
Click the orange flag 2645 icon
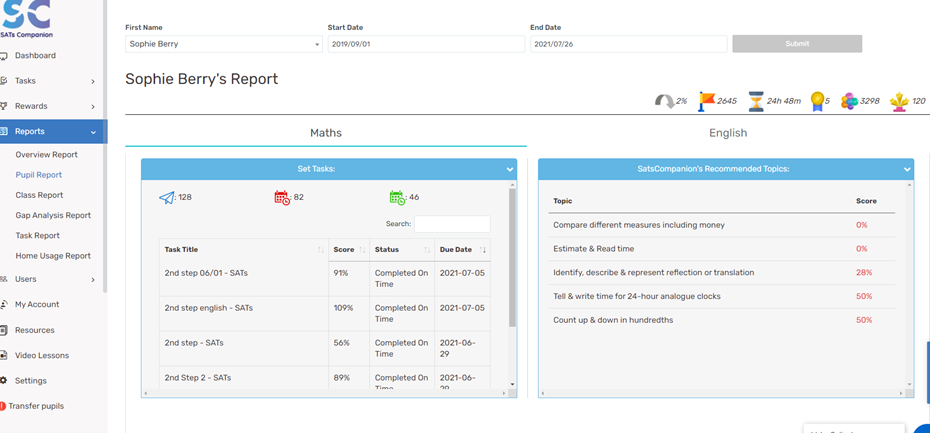(706, 101)
